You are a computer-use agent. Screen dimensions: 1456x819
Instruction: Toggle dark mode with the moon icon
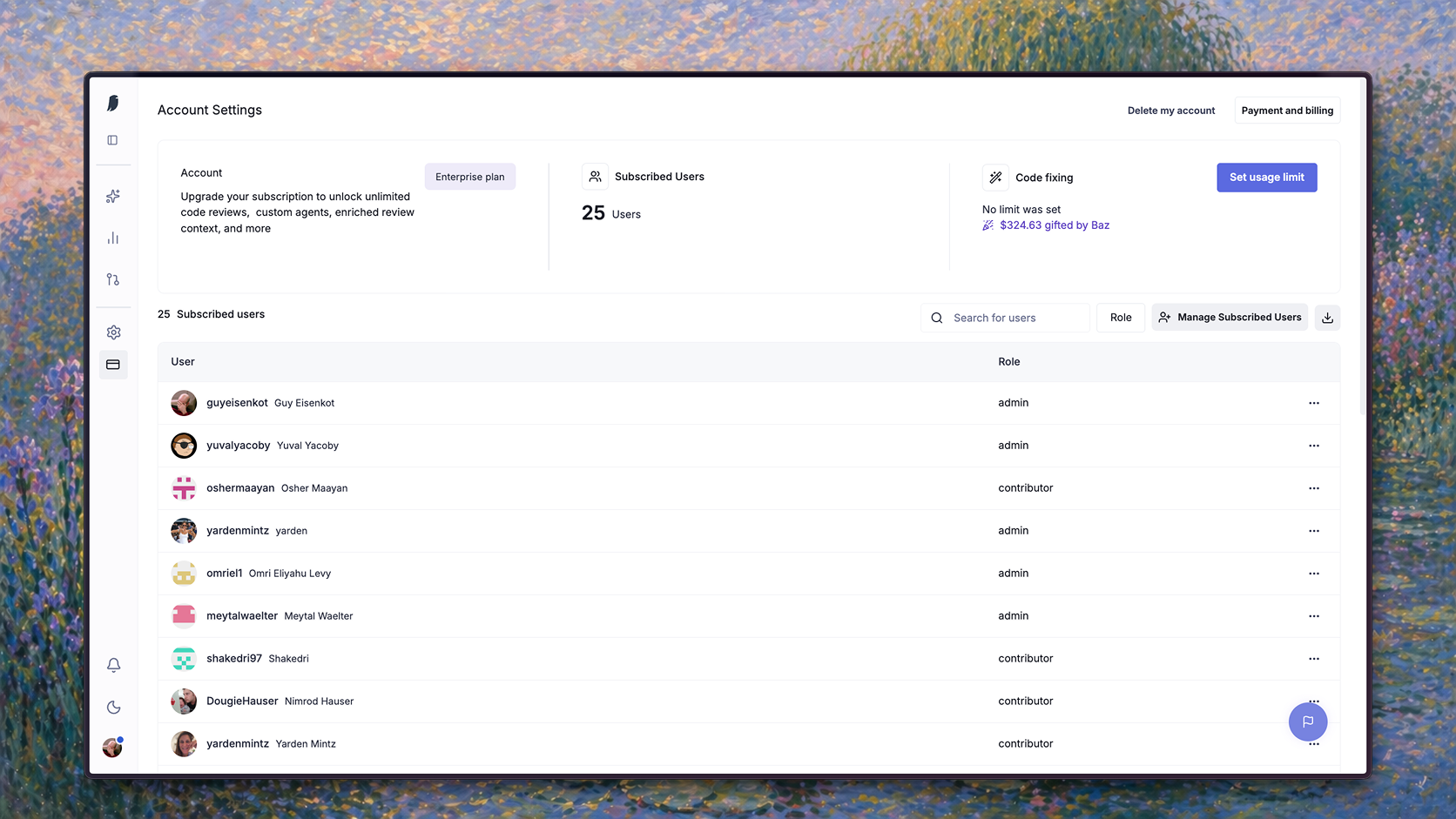(x=113, y=708)
